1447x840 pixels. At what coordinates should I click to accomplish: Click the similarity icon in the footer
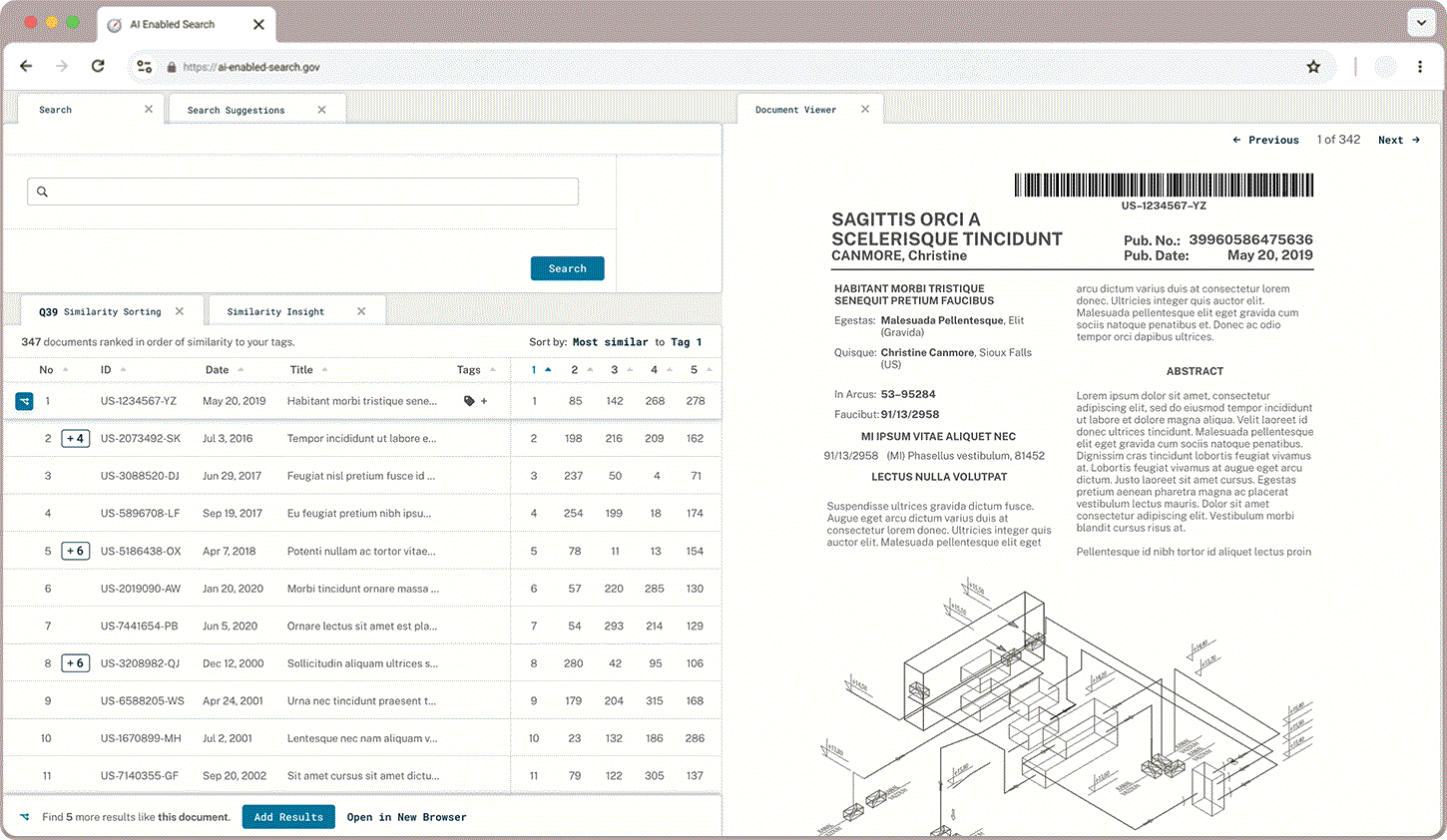click(25, 817)
